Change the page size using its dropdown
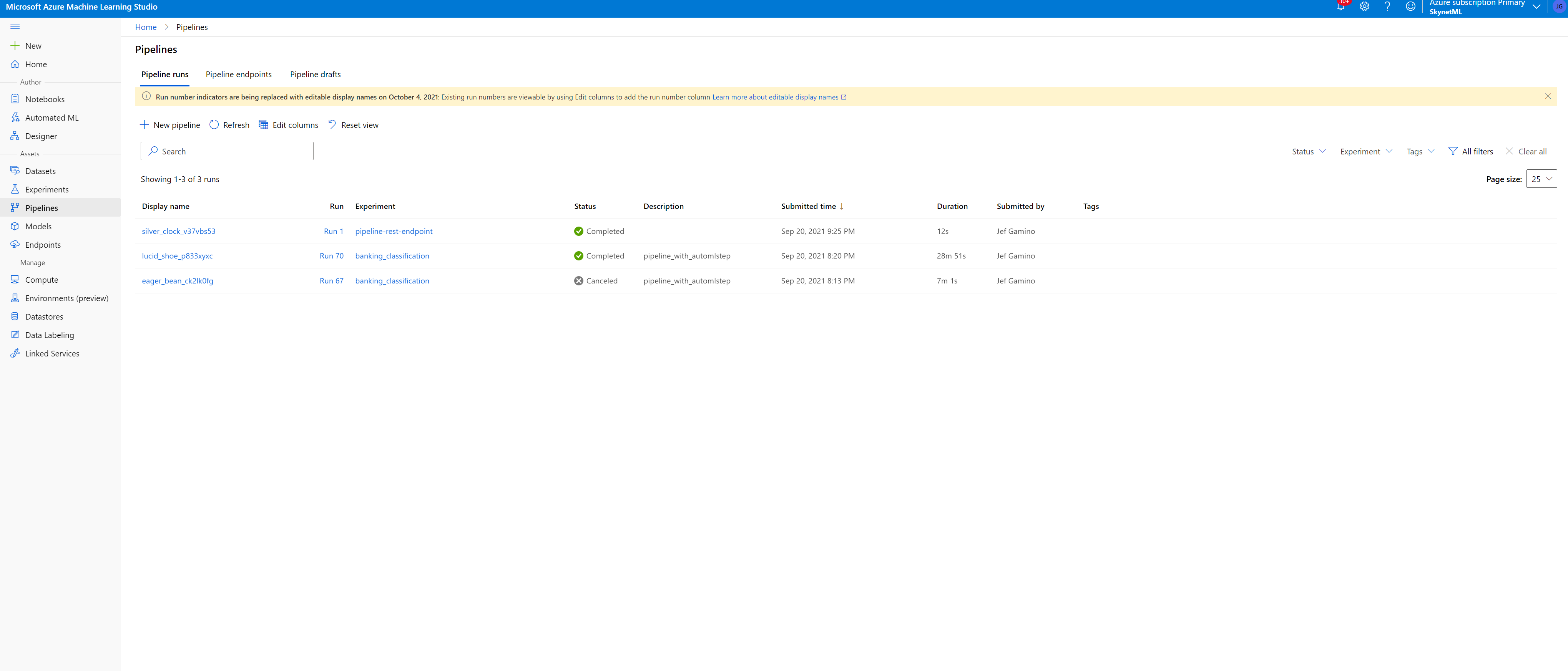1568x671 pixels. pos(1542,178)
